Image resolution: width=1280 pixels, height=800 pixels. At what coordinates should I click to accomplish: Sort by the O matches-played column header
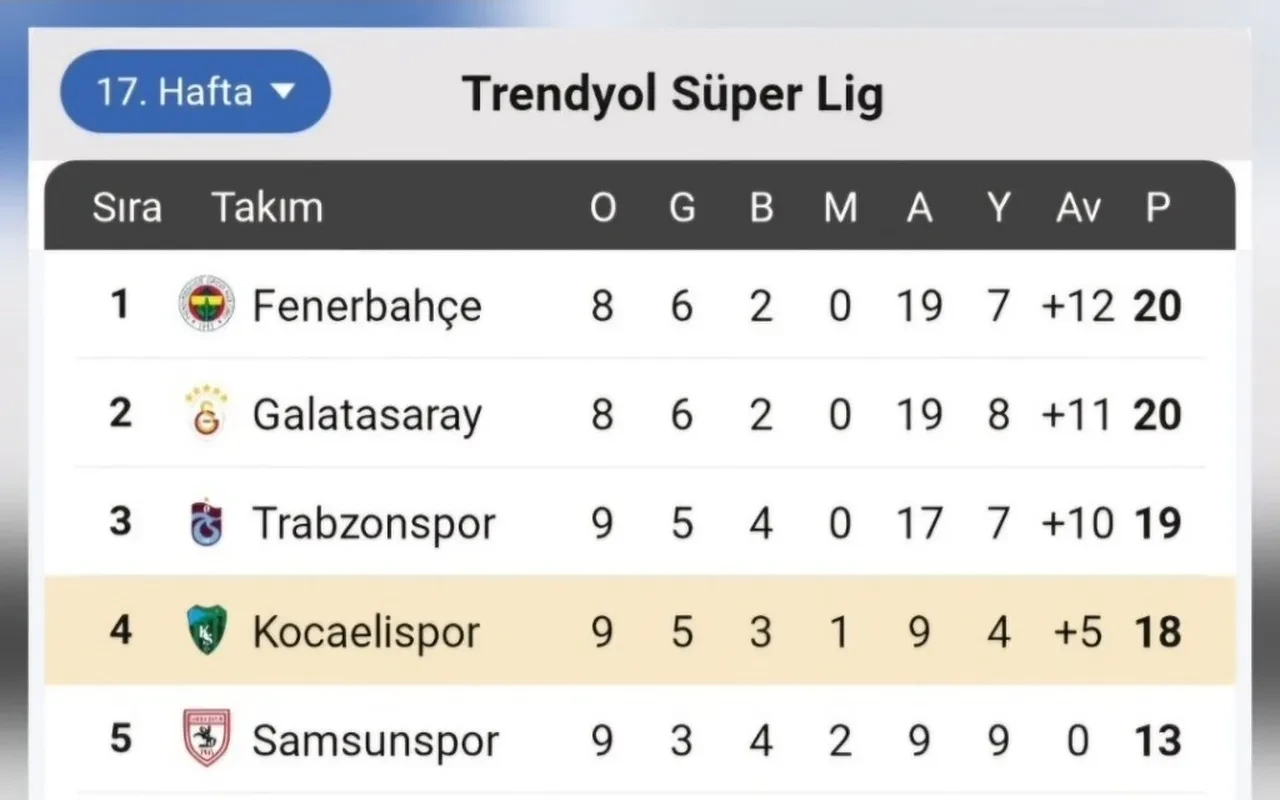[602, 207]
